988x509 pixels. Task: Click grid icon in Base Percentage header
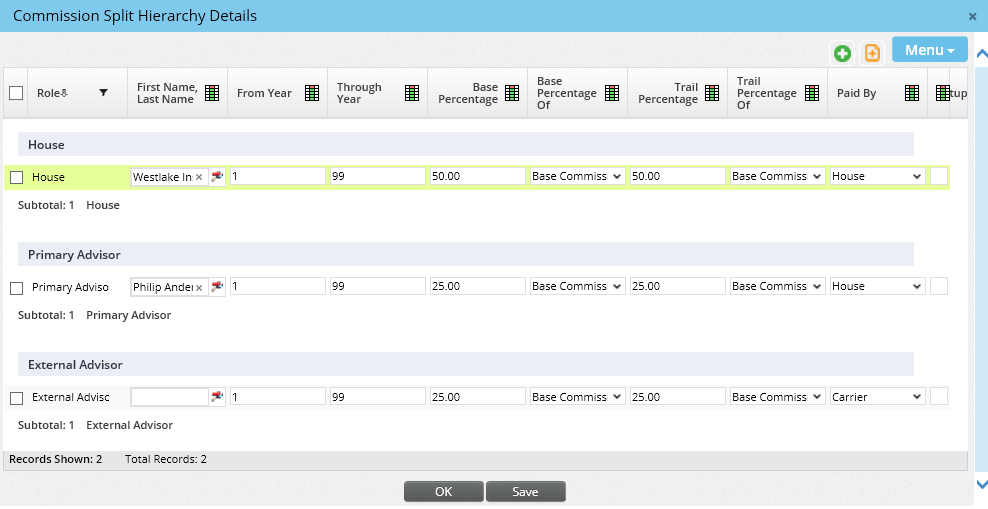[512, 93]
